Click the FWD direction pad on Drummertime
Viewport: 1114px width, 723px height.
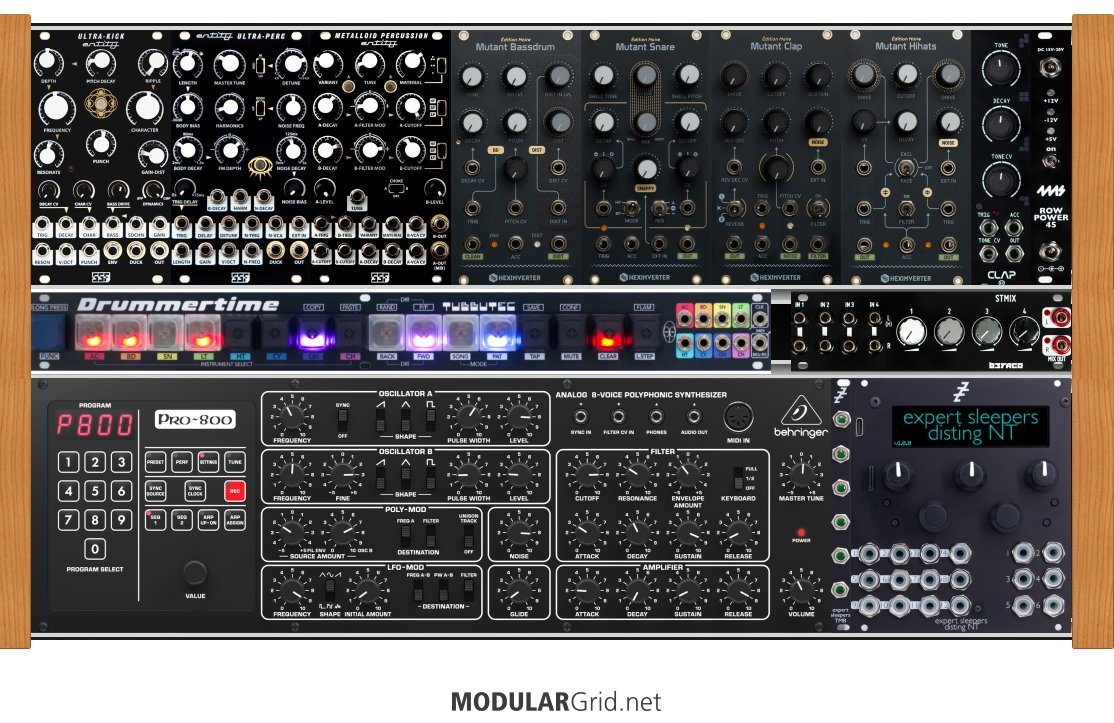point(423,332)
